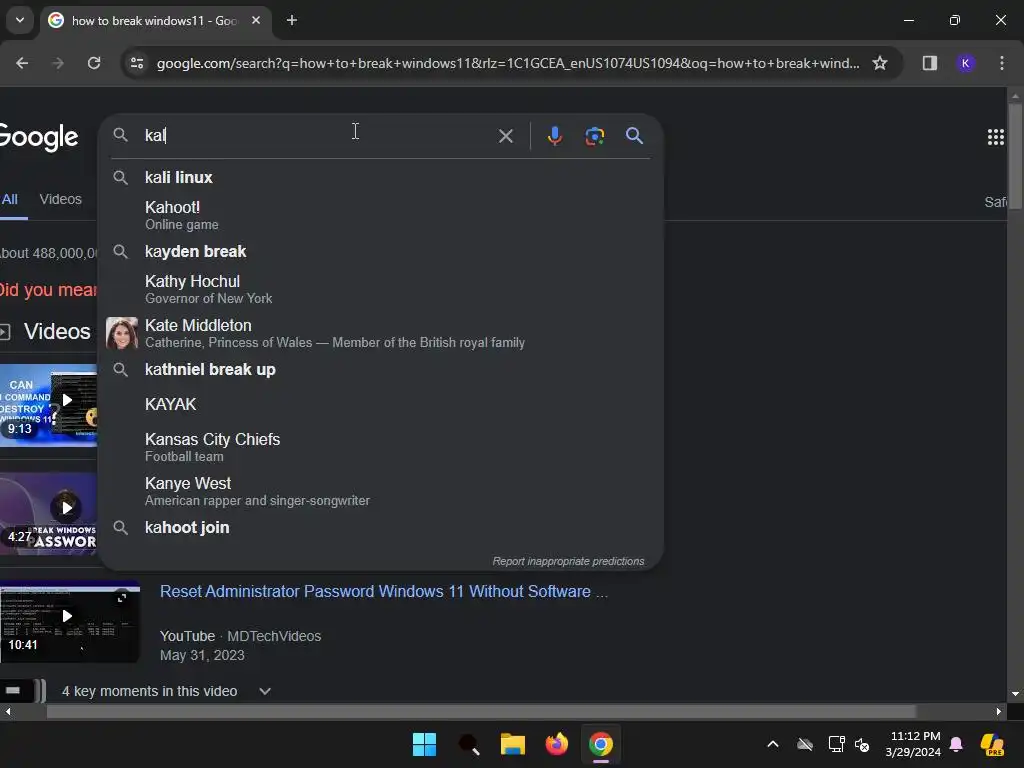Viewport: 1024px width, 768px height.
Task: Select the 'kali linux' suggestion
Action: (381, 178)
